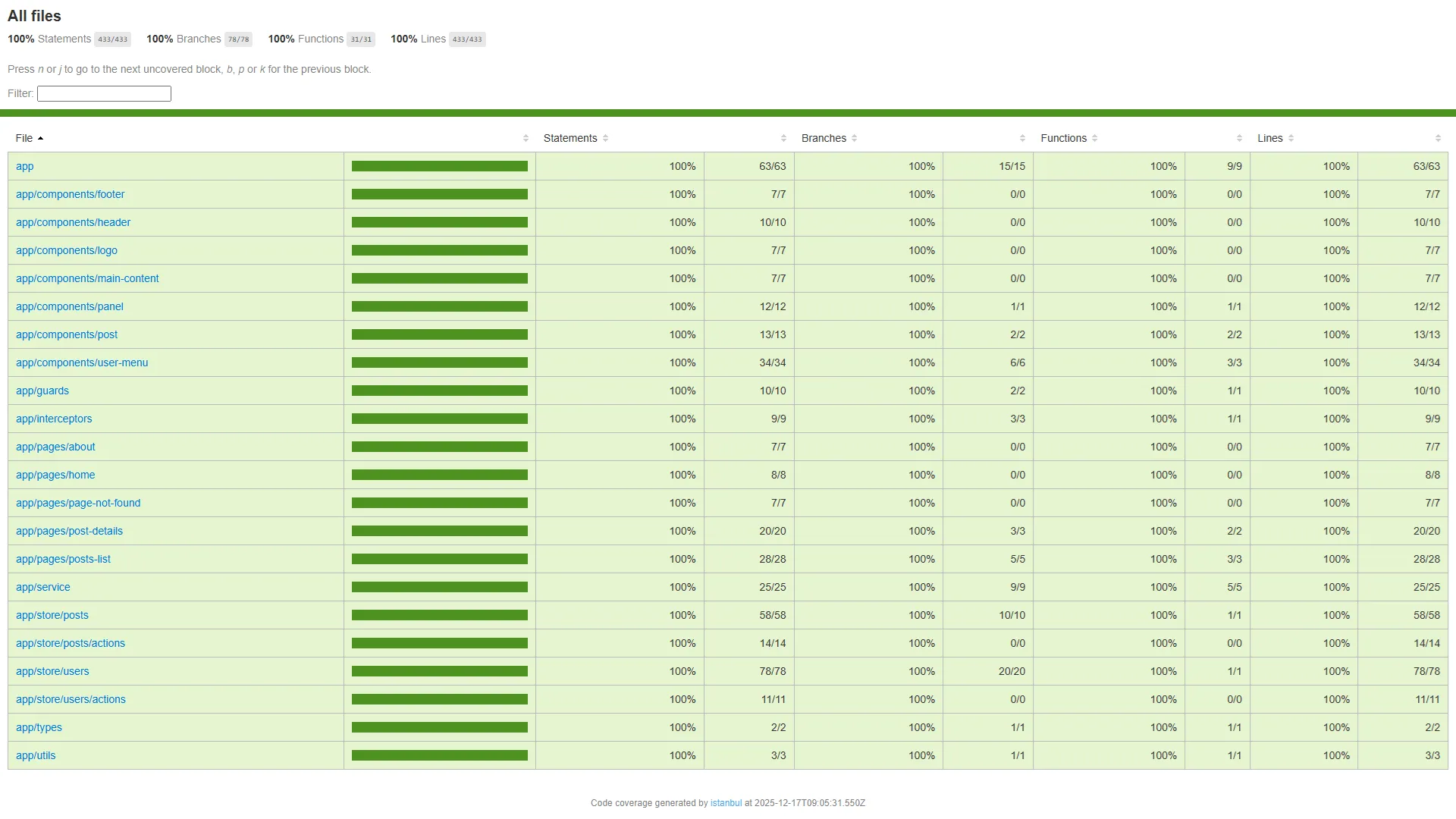Viewport: 1456px width, 819px height.
Task: Click sort arrows next to Functions header
Action: point(1094,138)
